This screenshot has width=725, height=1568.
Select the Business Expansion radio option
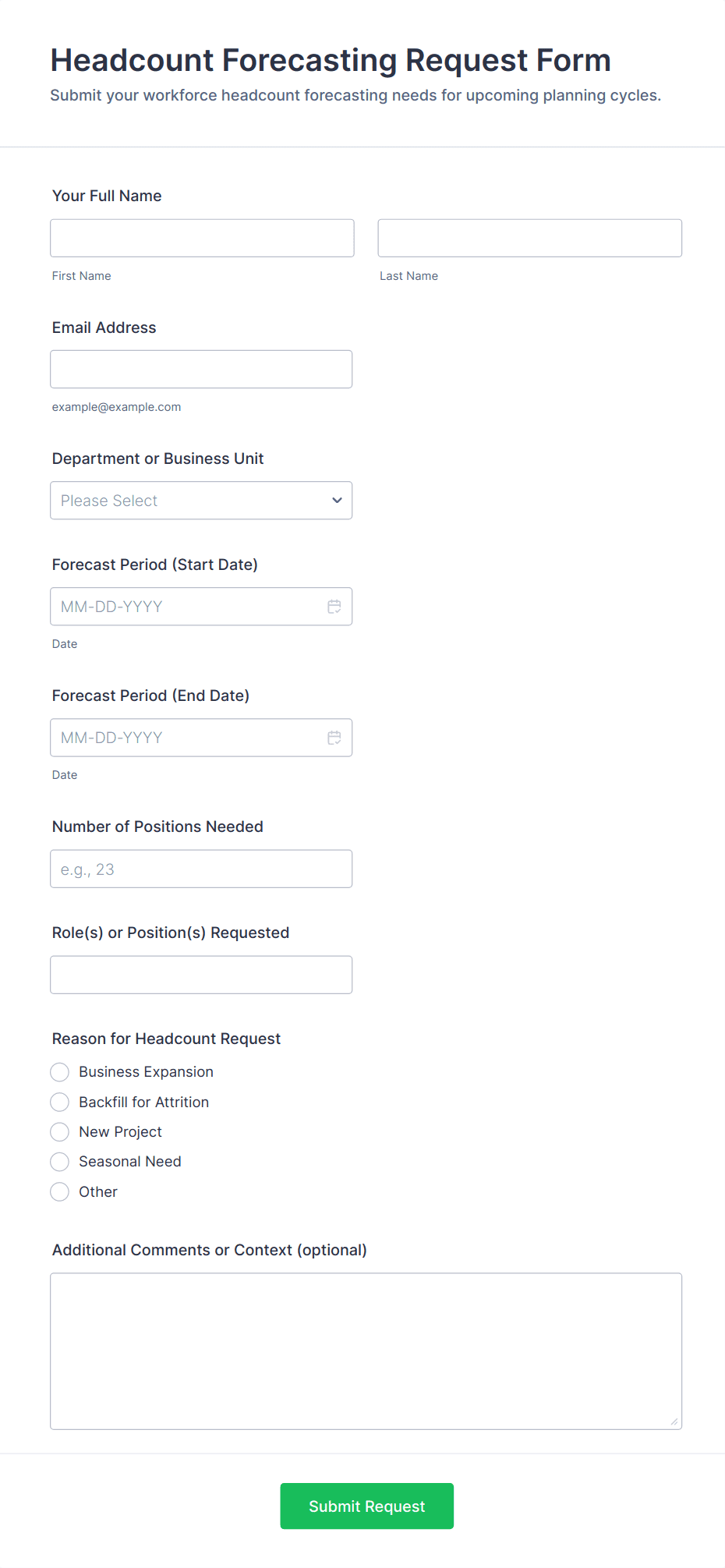[60, 1072]
